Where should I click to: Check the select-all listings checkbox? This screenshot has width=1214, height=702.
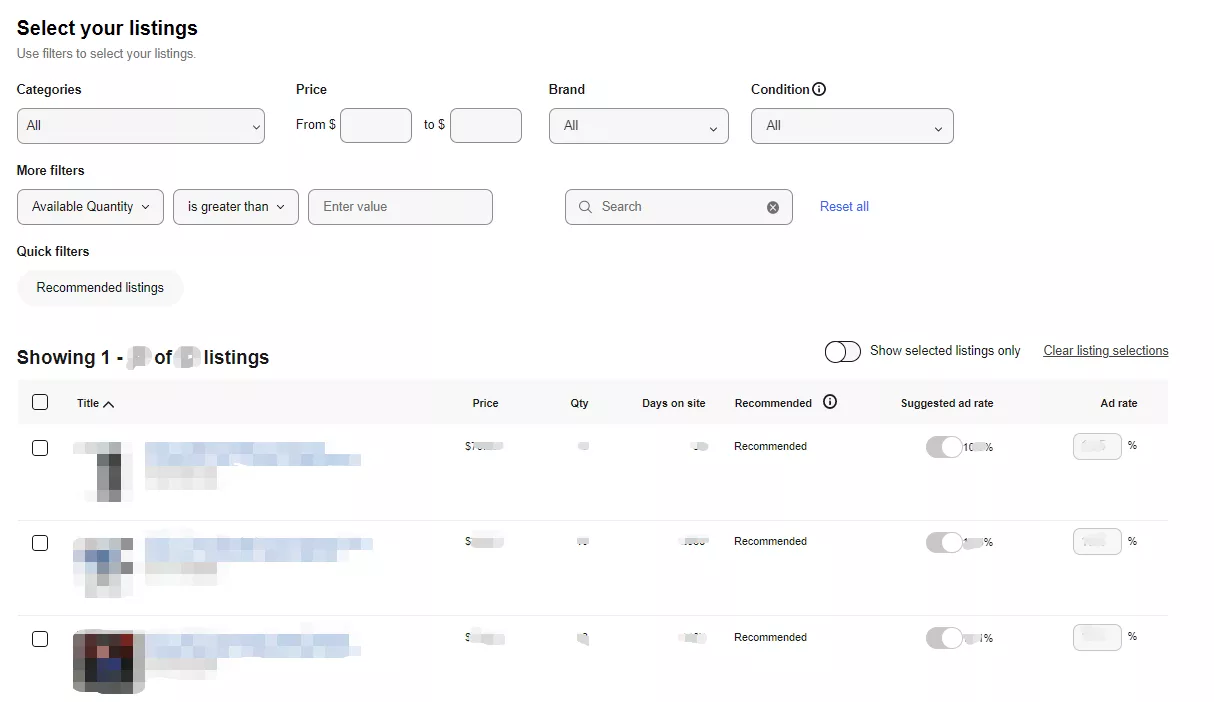pos(40,402)
